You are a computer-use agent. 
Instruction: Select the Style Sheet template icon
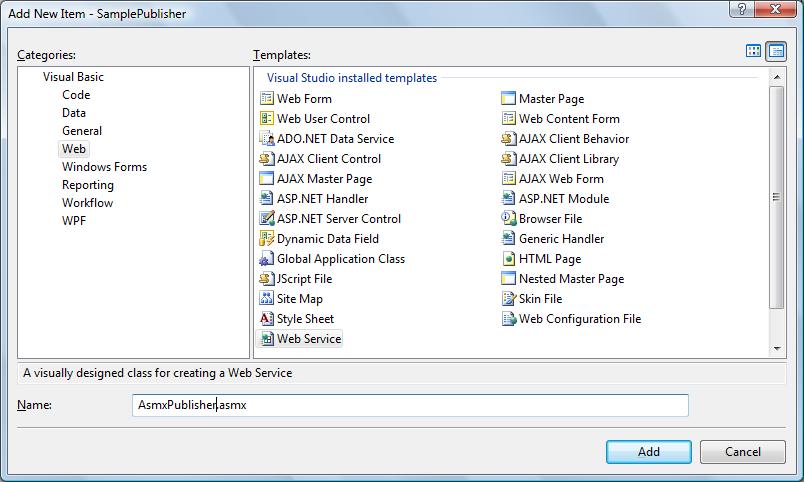(x=267, y=319)
